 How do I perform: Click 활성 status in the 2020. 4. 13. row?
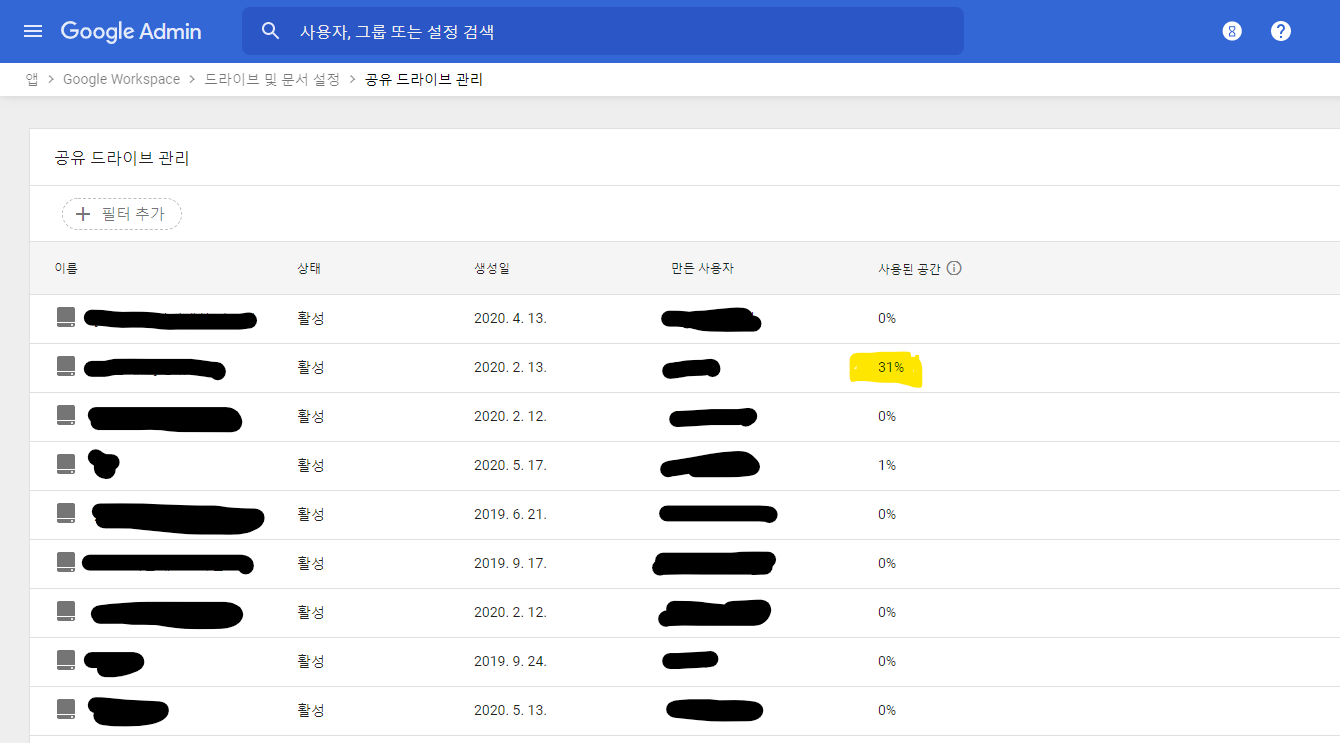point(311,318)
